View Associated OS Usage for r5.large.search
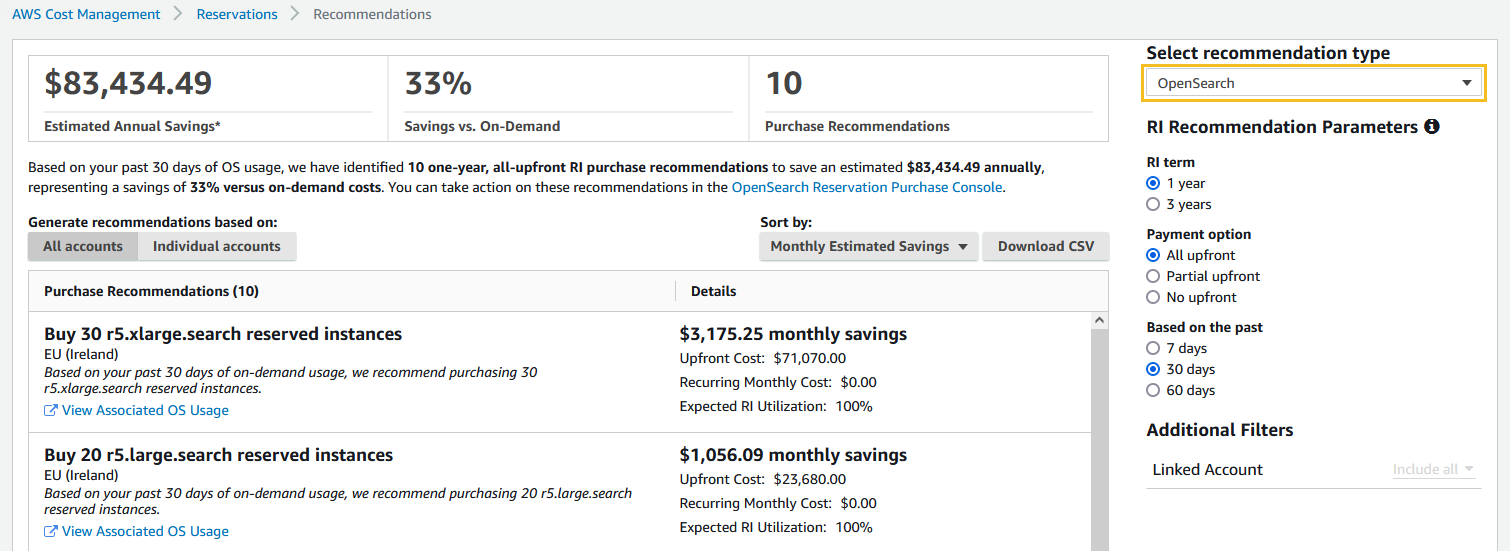 (145, 531)
